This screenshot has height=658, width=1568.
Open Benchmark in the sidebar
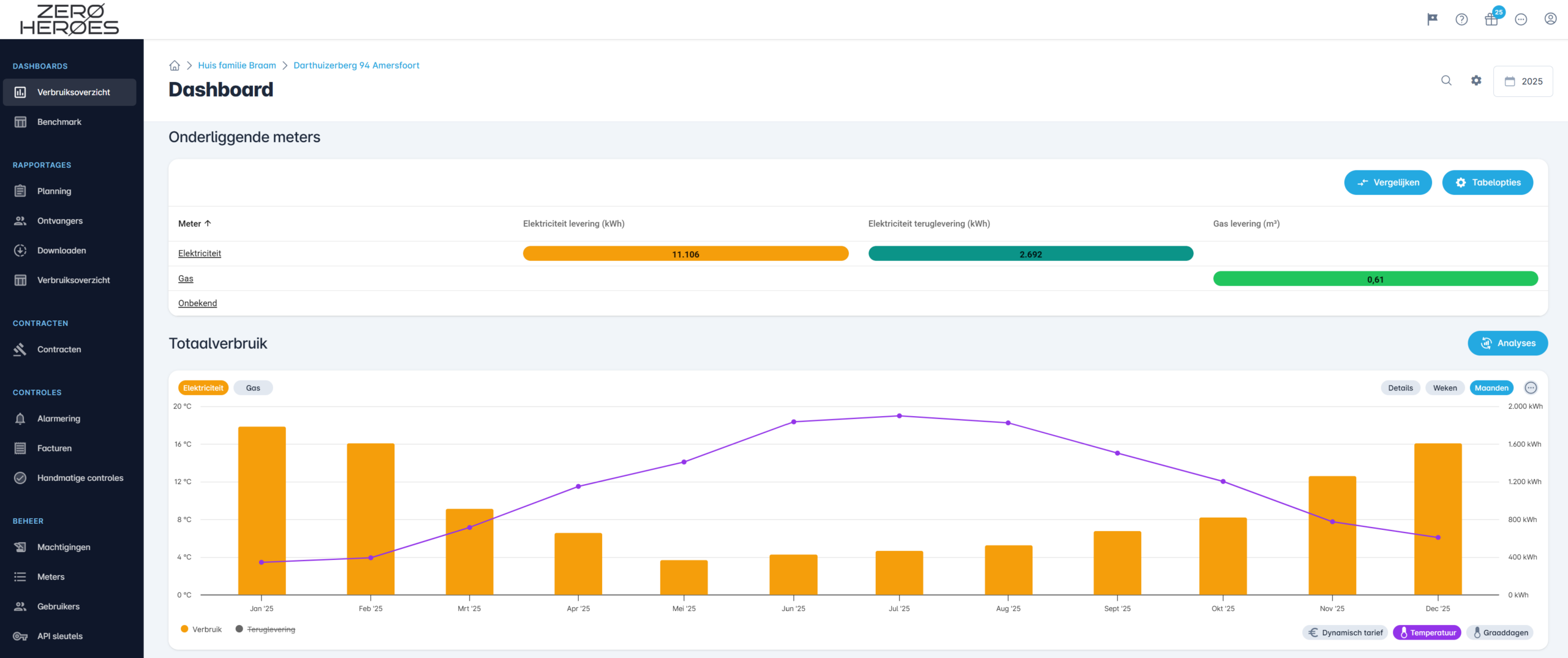coord(59,122)
